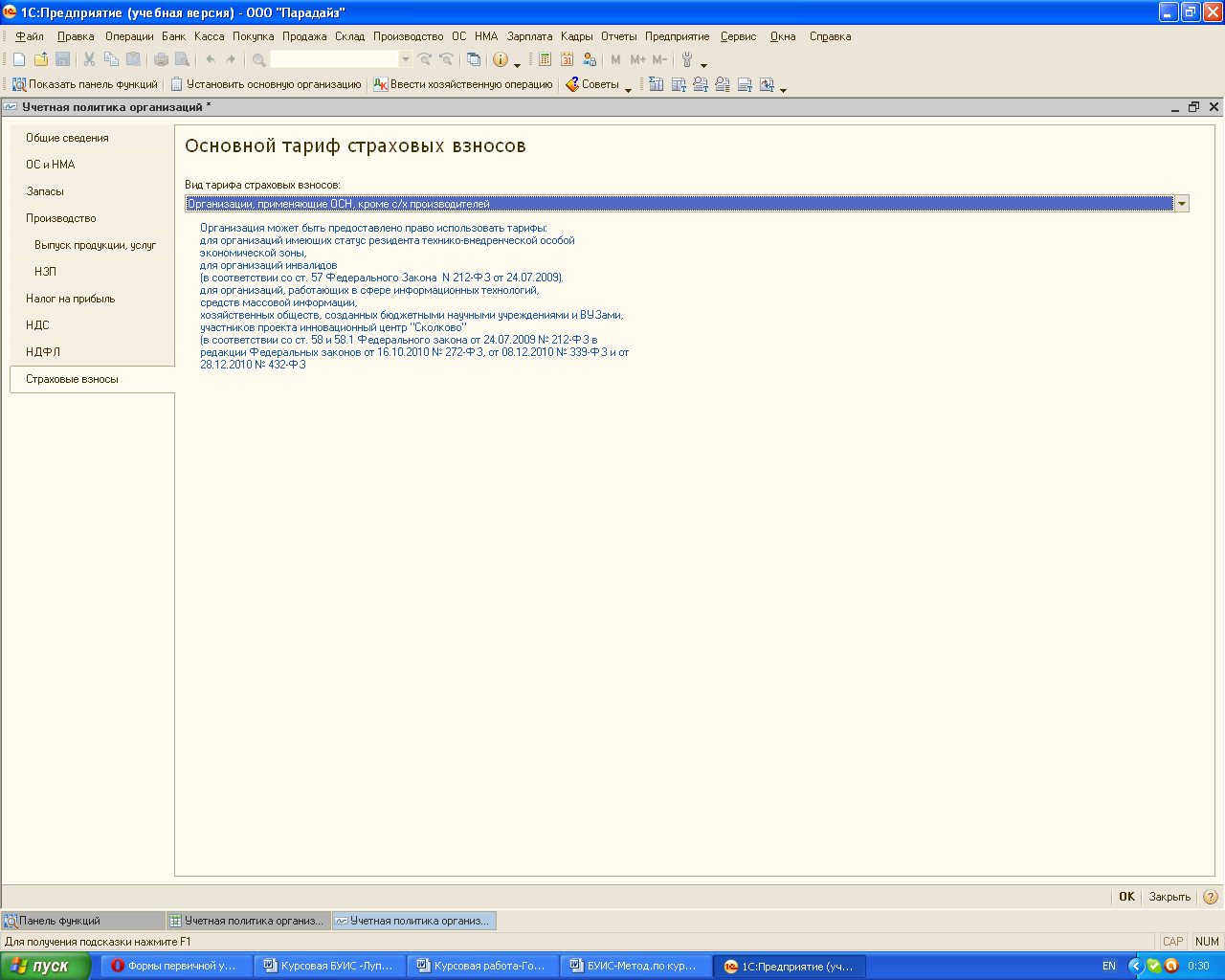Save using the floppy disk icon
The height and width of the screenshot is (980, 1225).
63,59
